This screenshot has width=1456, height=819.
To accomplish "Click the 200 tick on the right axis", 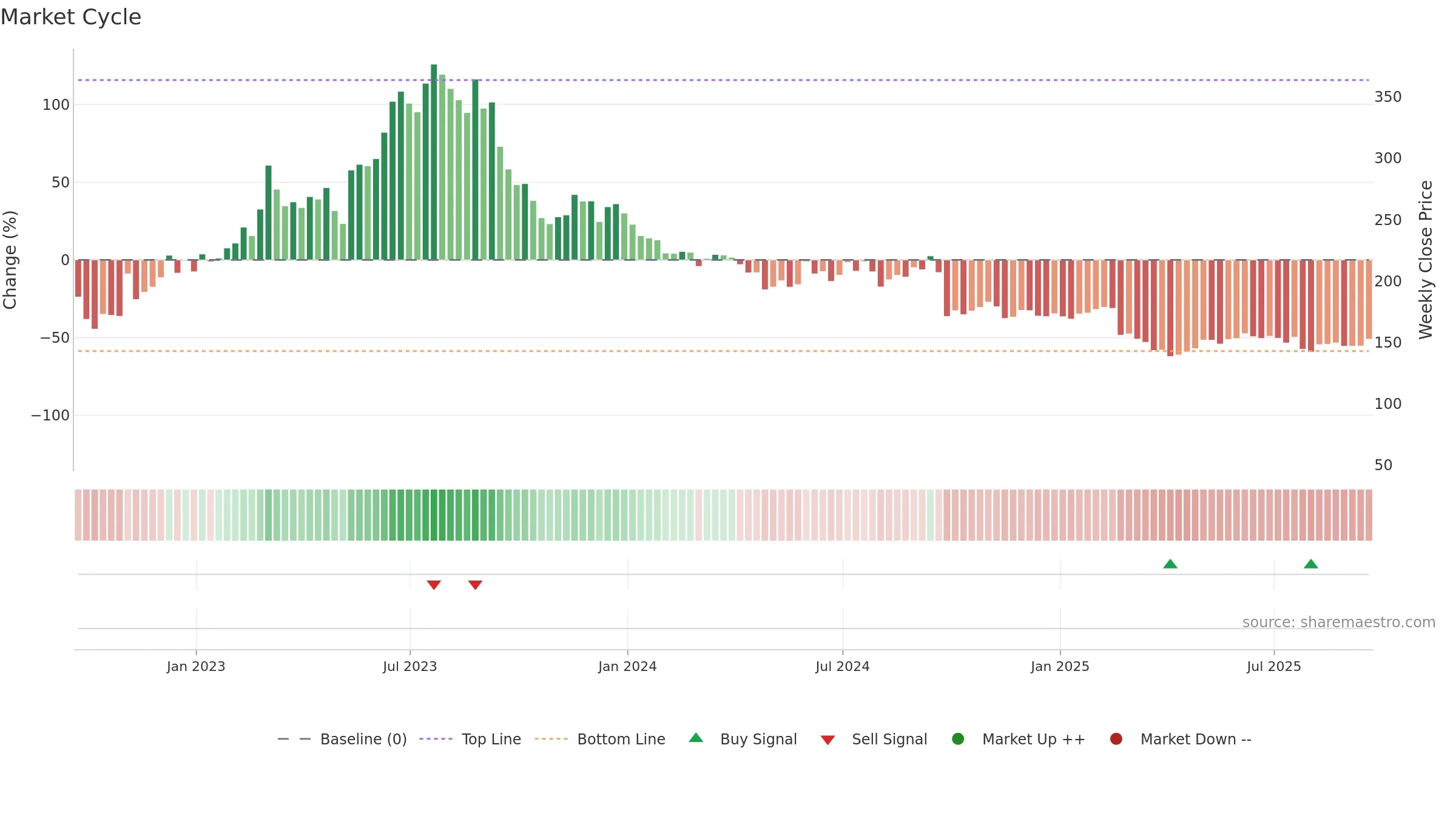I will click(x=1388, y=281).
